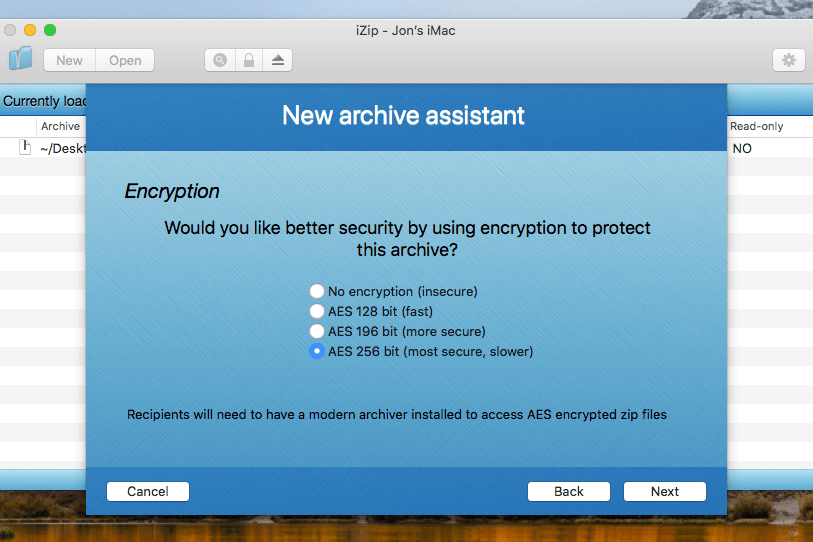Click the padlock encryption toolbar icon
This screenshot has height=542, width=813.
click(248, 60)
